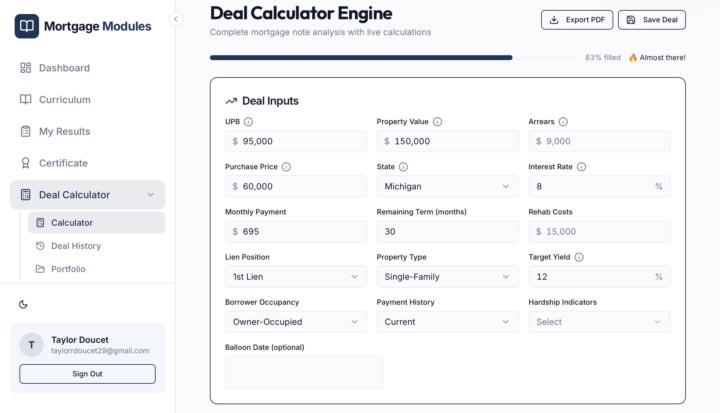The height and width of the screenshot is (413, 720).
Task: Click the info icon next to Arrears
Action: [563, 122]
